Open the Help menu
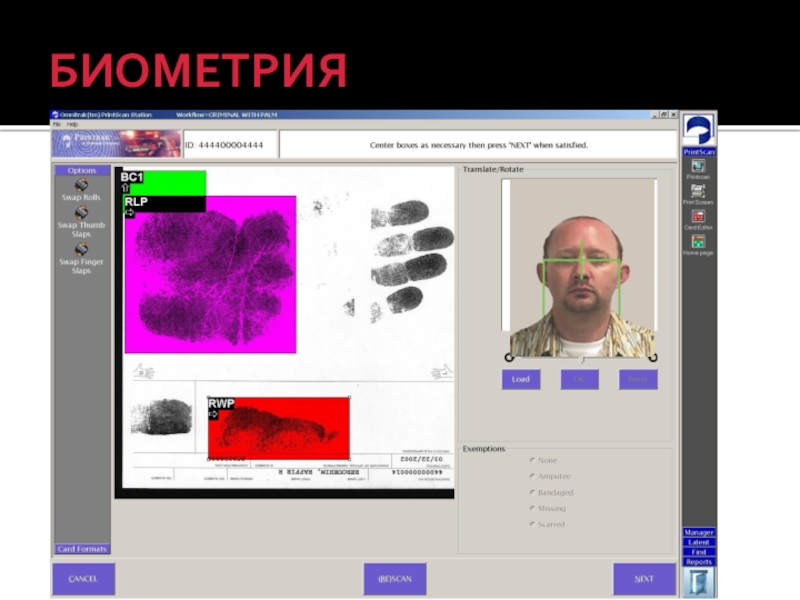The width and height of the screenshot is (800, 600). pyautogui.click(x=72, y=124)
